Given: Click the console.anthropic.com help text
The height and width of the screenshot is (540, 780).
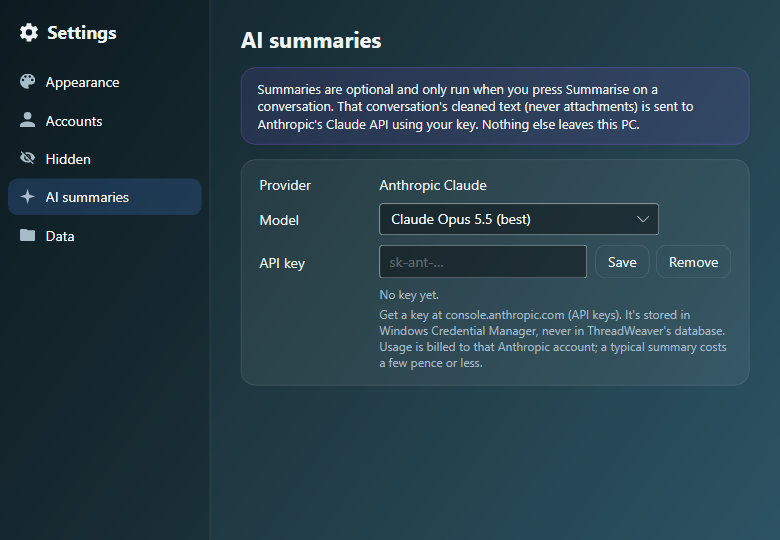Looking at the screenshot, I should pyautogui.click(x=553, y=339).
